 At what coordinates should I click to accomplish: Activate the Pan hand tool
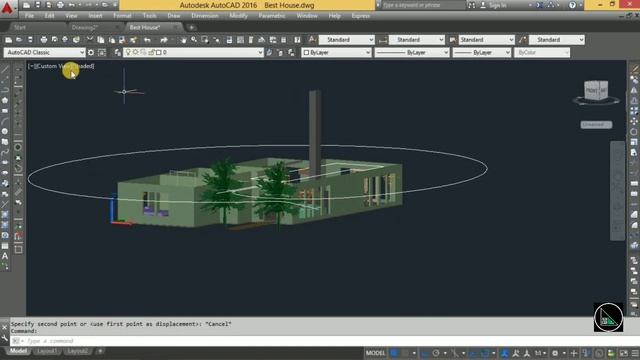[x=184, y=40]
